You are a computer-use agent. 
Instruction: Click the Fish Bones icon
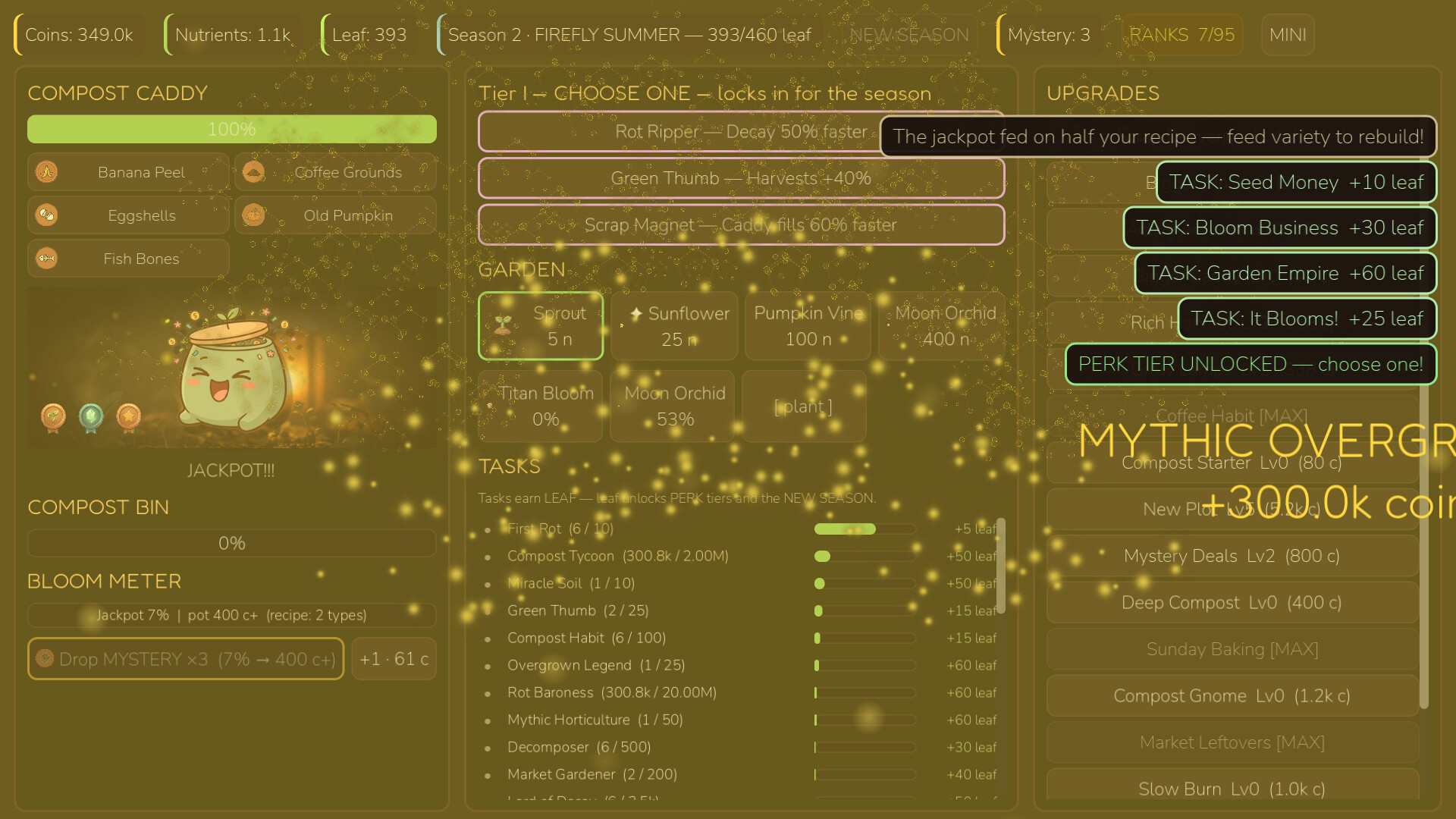click(x=47, y=259)
